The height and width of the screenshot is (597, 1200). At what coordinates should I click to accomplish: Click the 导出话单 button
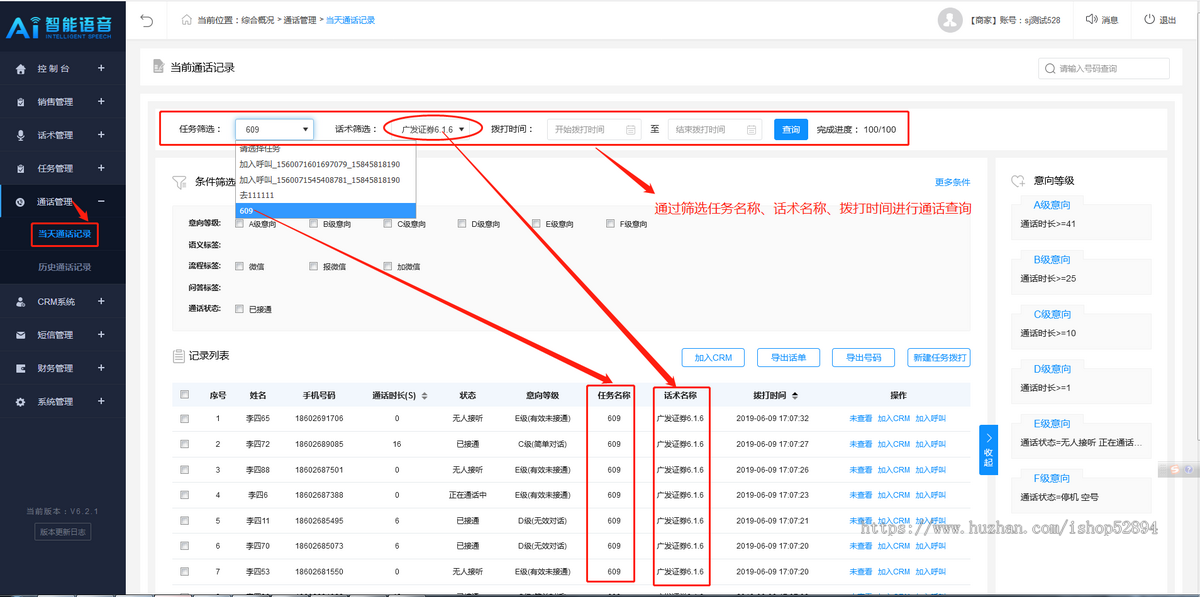click(788, 358)
